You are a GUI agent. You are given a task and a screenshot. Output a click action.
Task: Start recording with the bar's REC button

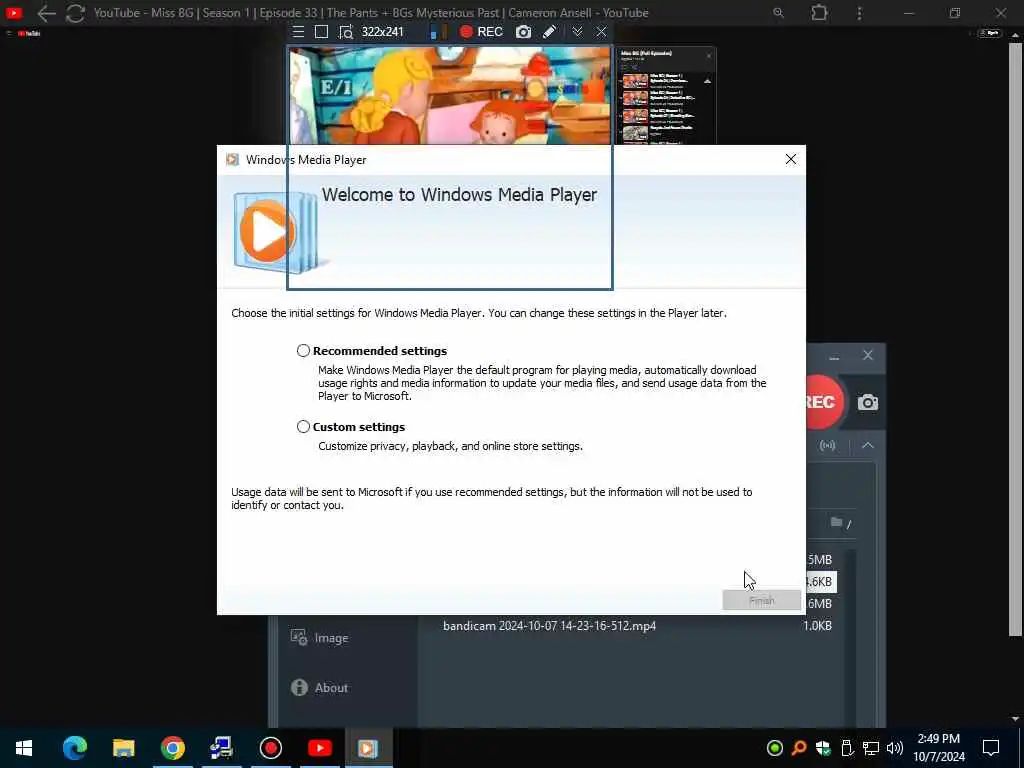click(481, 32)
